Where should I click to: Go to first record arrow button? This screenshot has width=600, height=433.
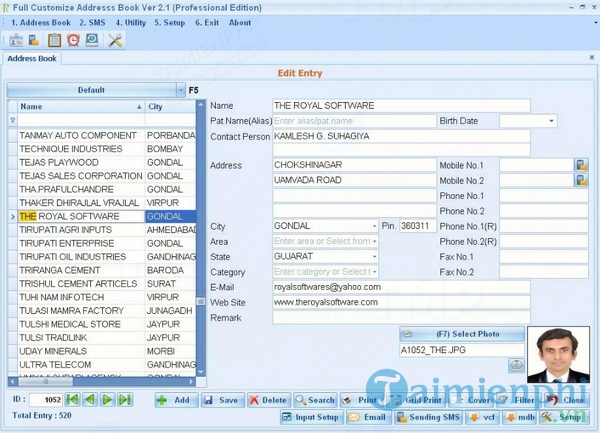[73, 400]
